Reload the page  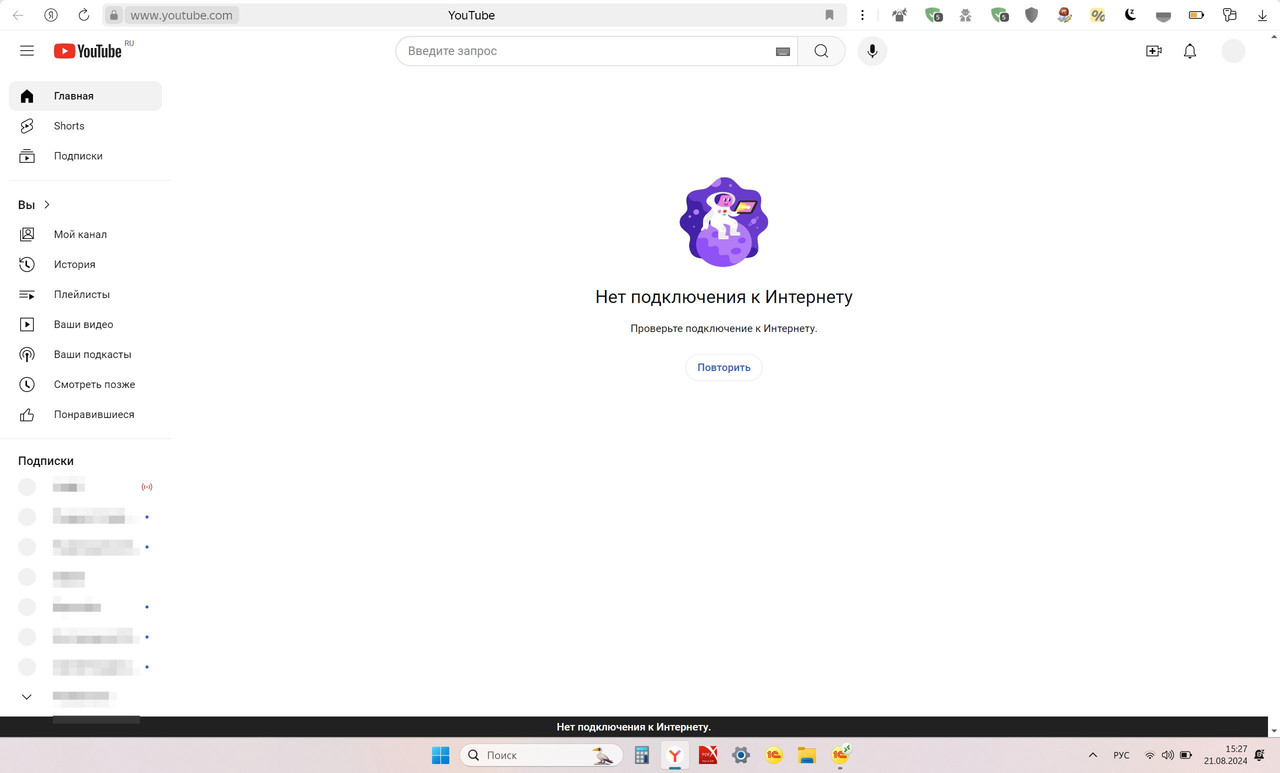84,15
